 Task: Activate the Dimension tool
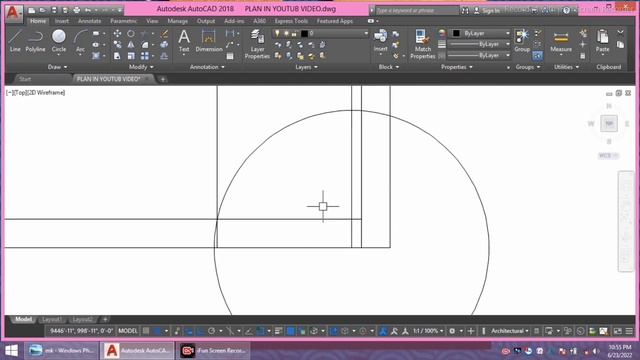[209, 41]
